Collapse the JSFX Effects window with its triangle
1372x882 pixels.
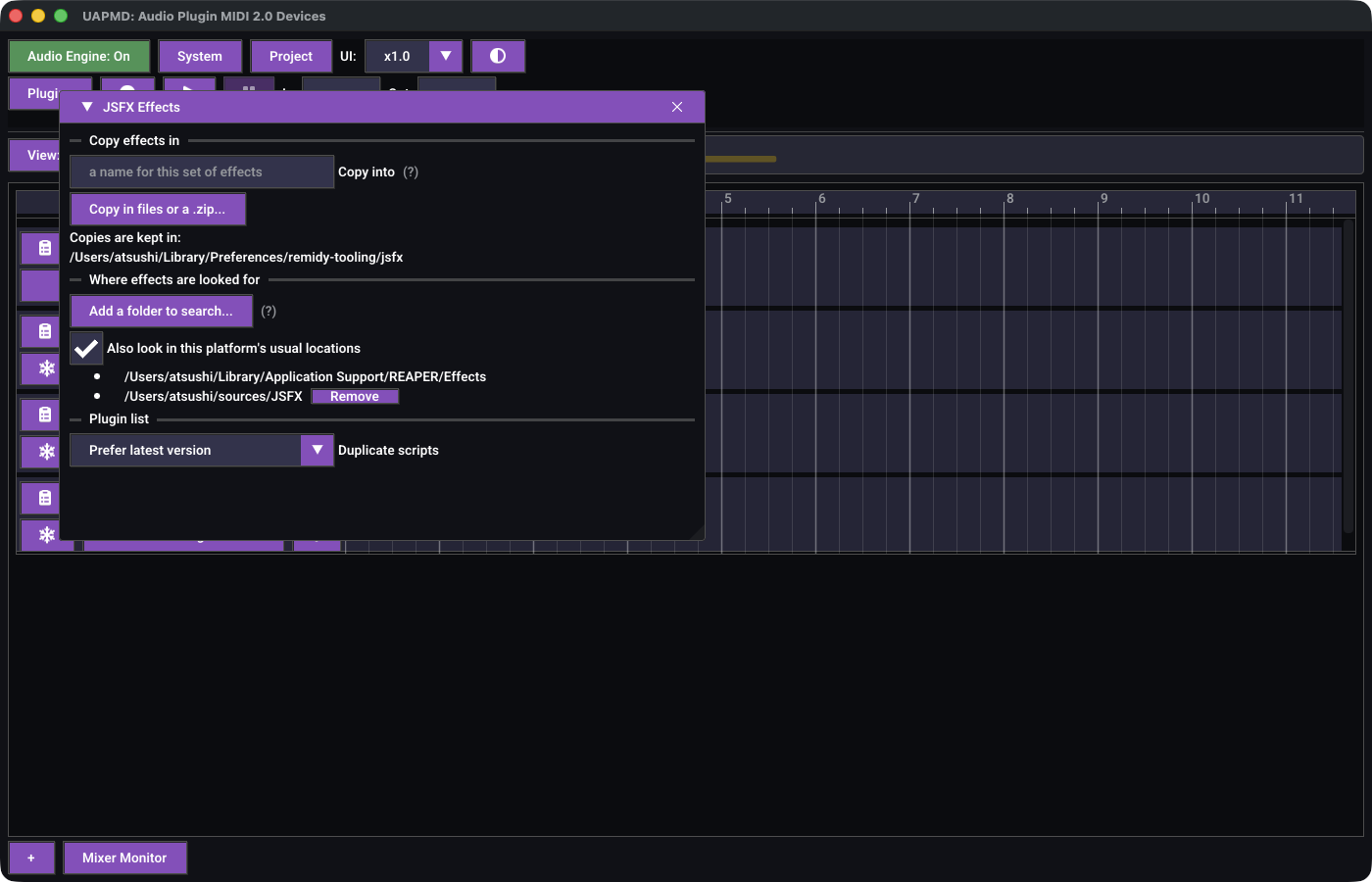(87, 107)
